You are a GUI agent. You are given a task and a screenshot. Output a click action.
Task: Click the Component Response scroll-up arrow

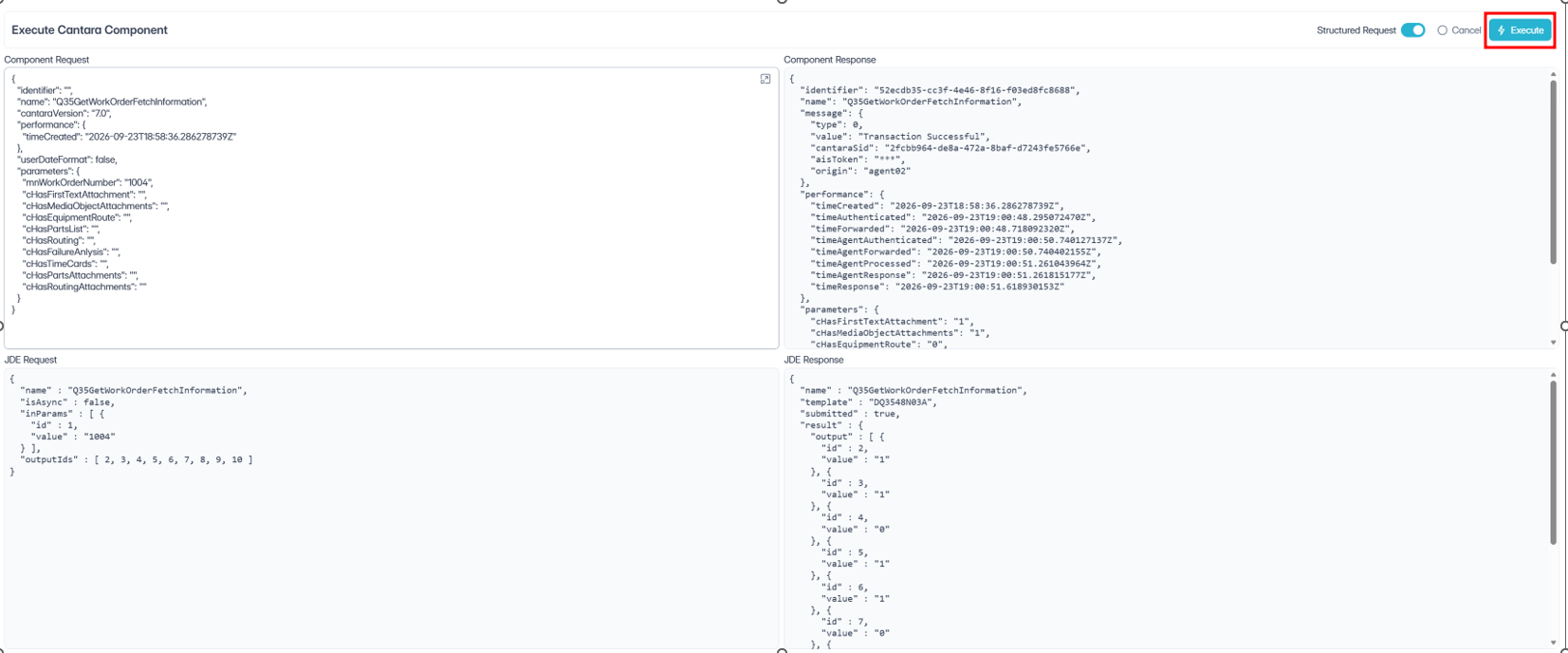pos(1553,73)
